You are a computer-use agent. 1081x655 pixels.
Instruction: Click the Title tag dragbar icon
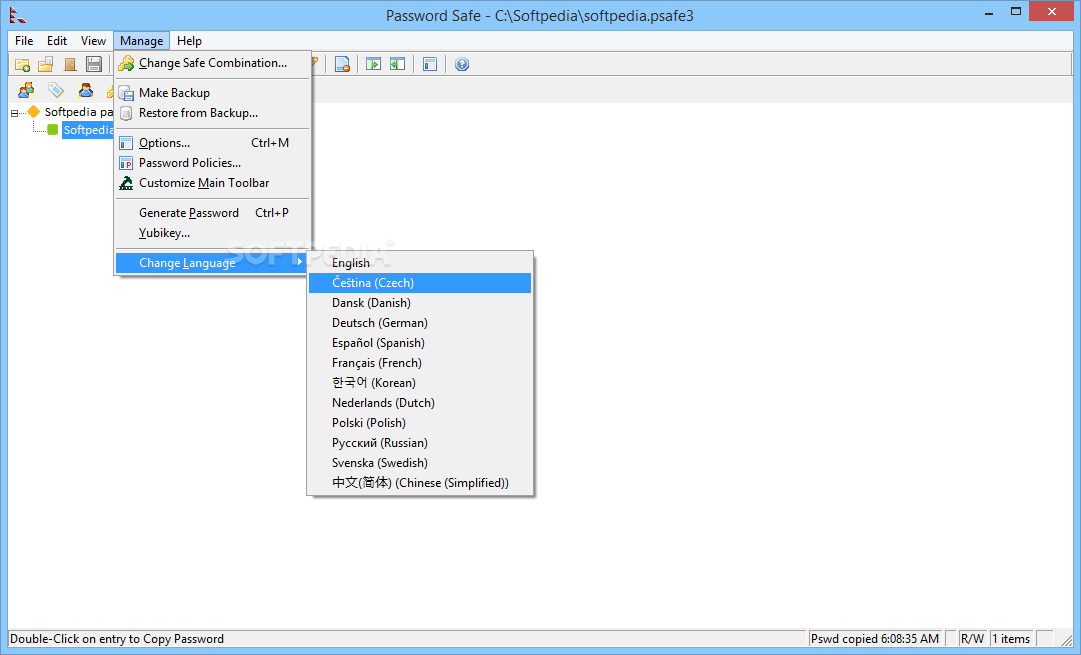(x=56, y=90)
